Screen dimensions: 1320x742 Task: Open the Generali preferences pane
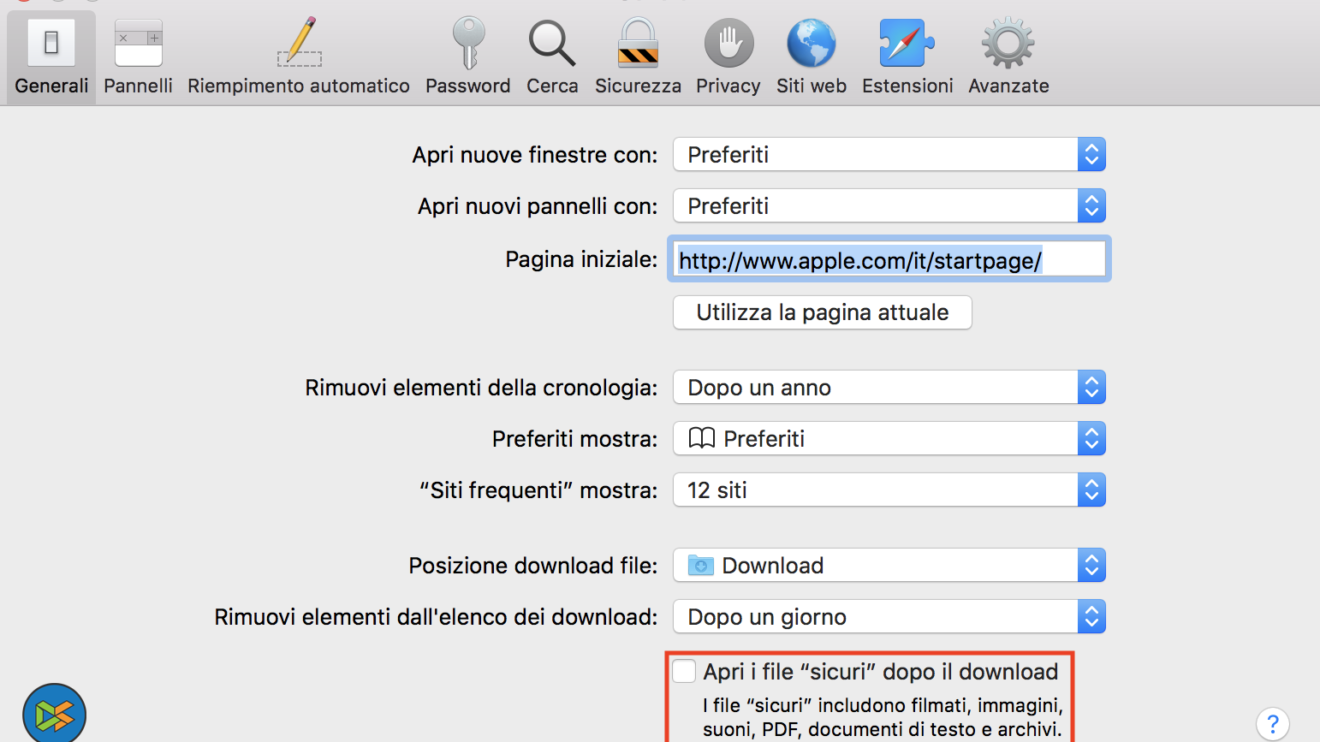click(52, 58)
